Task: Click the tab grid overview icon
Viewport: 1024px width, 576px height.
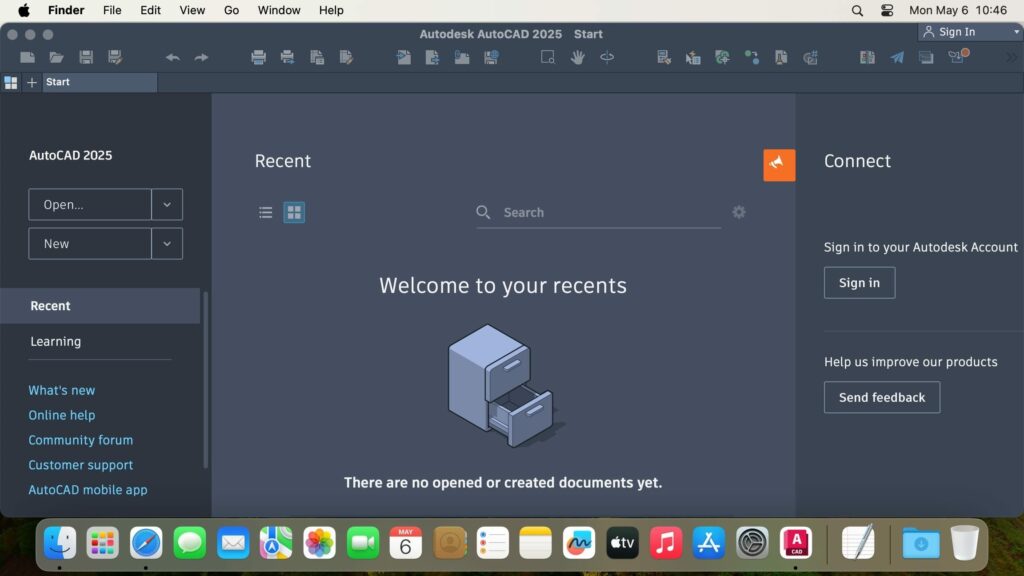Action: click(10, 82)
